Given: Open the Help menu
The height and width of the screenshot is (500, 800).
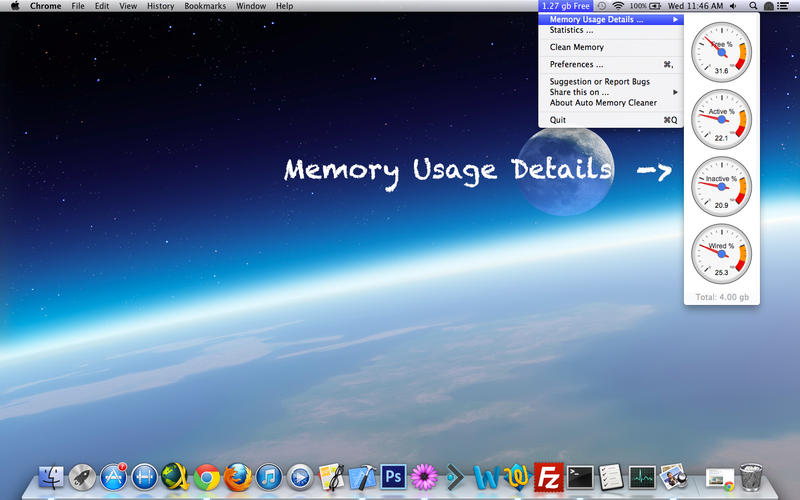Looking at the screenshot, I should pyautogui.click(x=284, y=6).
